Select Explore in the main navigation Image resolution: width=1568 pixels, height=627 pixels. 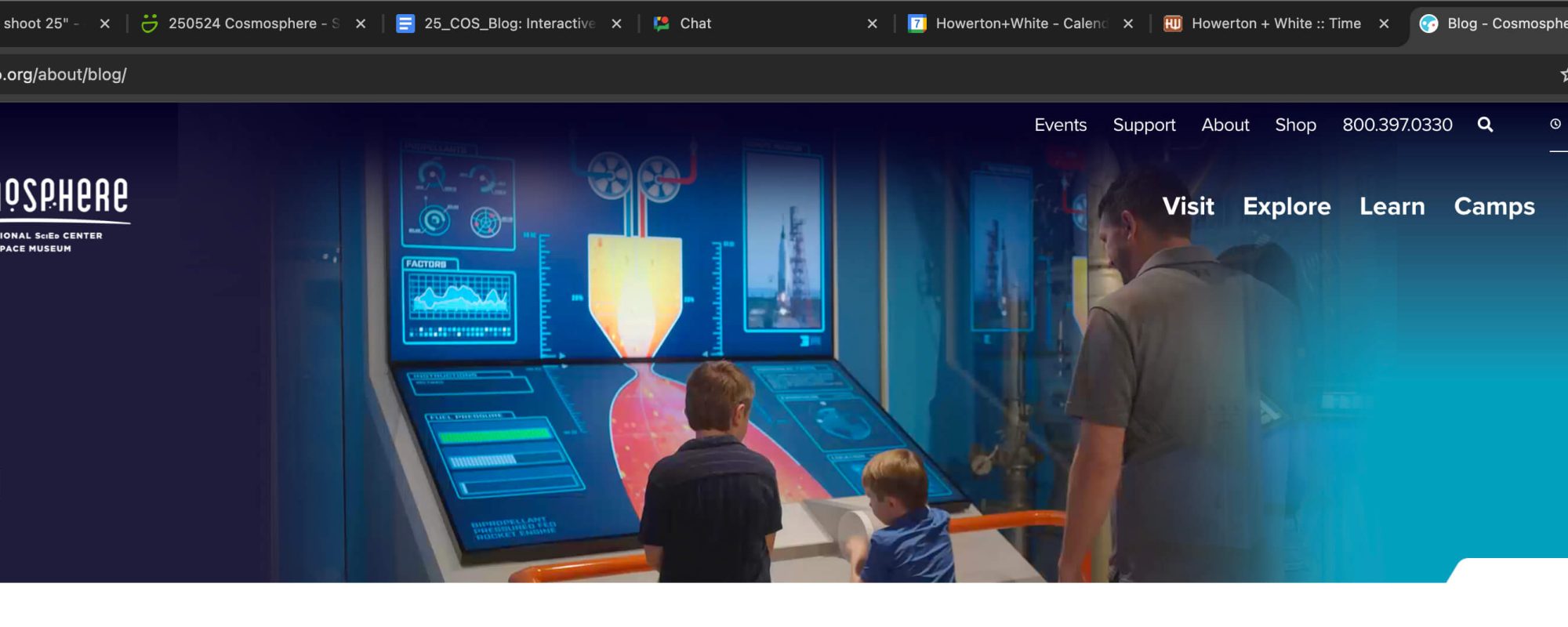1287,206
